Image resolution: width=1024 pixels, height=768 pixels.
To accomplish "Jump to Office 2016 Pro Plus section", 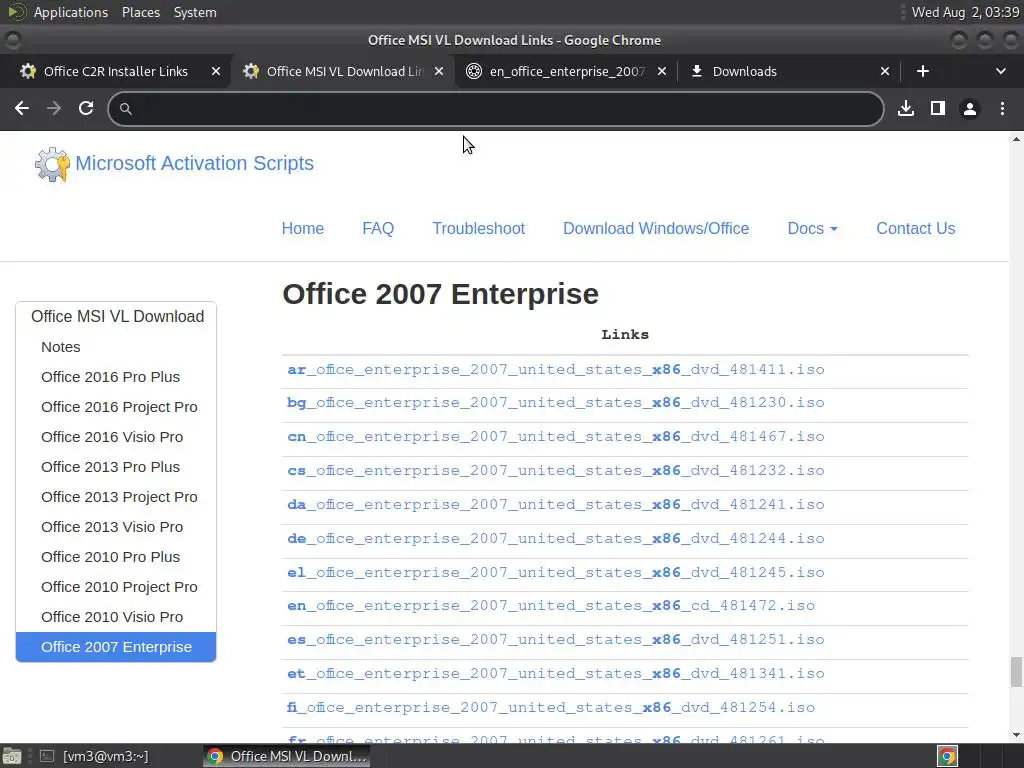I will click(110, 377).
